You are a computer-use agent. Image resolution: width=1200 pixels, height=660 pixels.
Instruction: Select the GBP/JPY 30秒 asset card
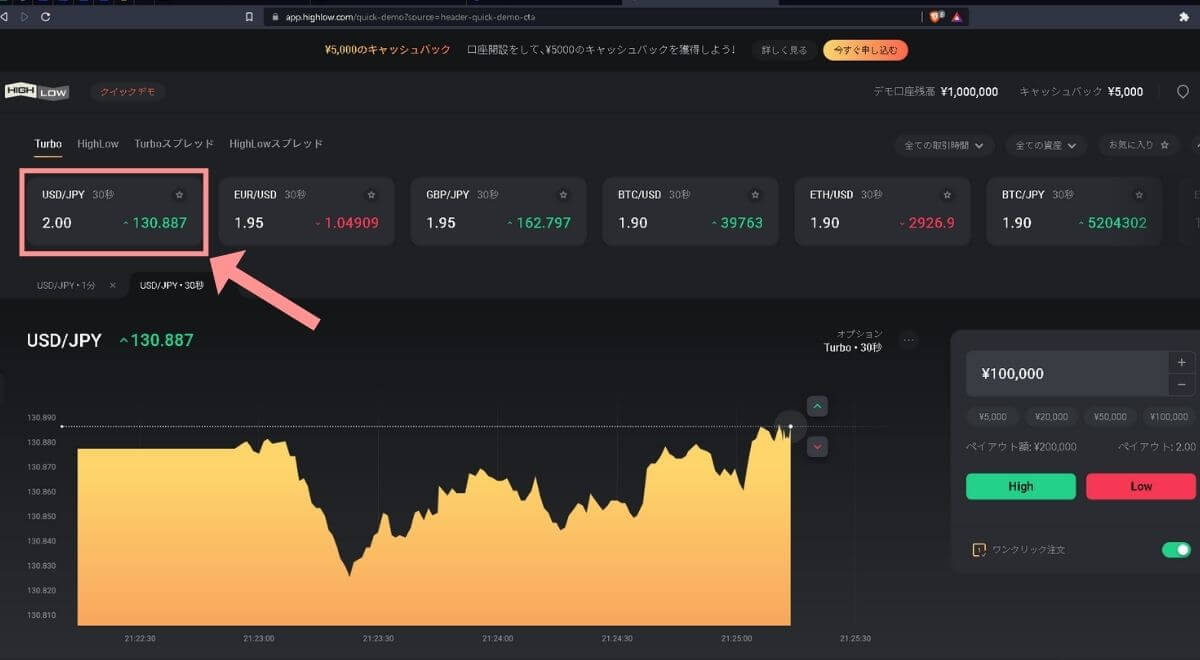point(498,211)
